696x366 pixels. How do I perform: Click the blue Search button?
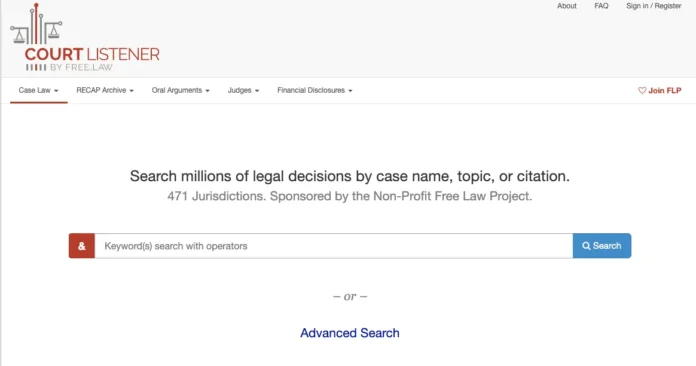point(602,246)
